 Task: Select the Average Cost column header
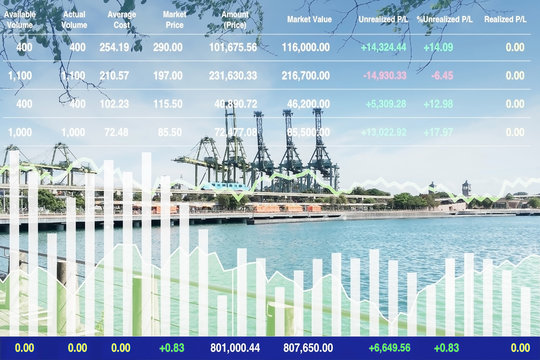122,20
